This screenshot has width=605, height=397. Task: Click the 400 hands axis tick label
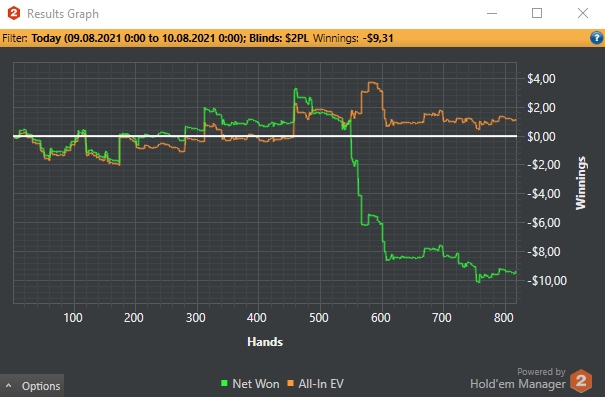point(257,318)
